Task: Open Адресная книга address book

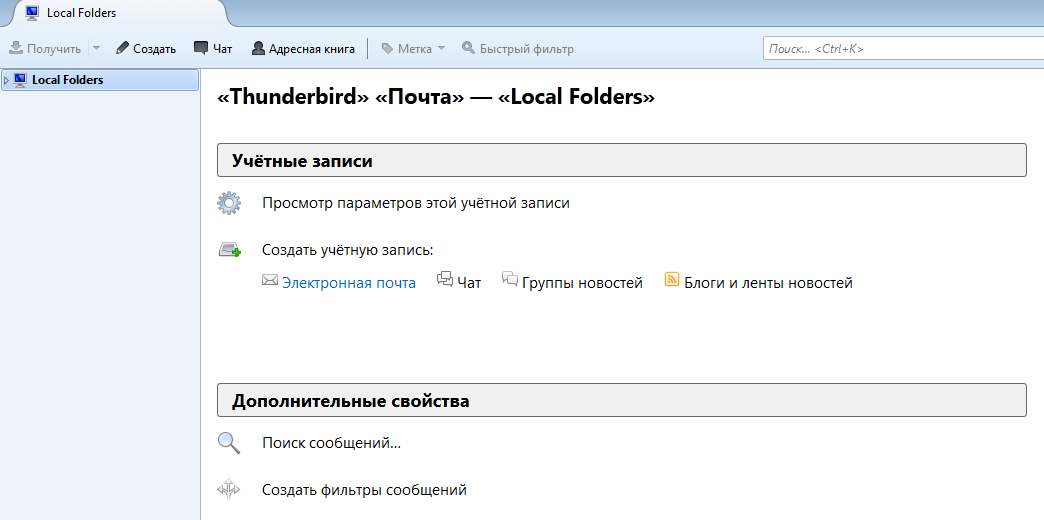Action: pyautogui.click(x=303, y=48)
